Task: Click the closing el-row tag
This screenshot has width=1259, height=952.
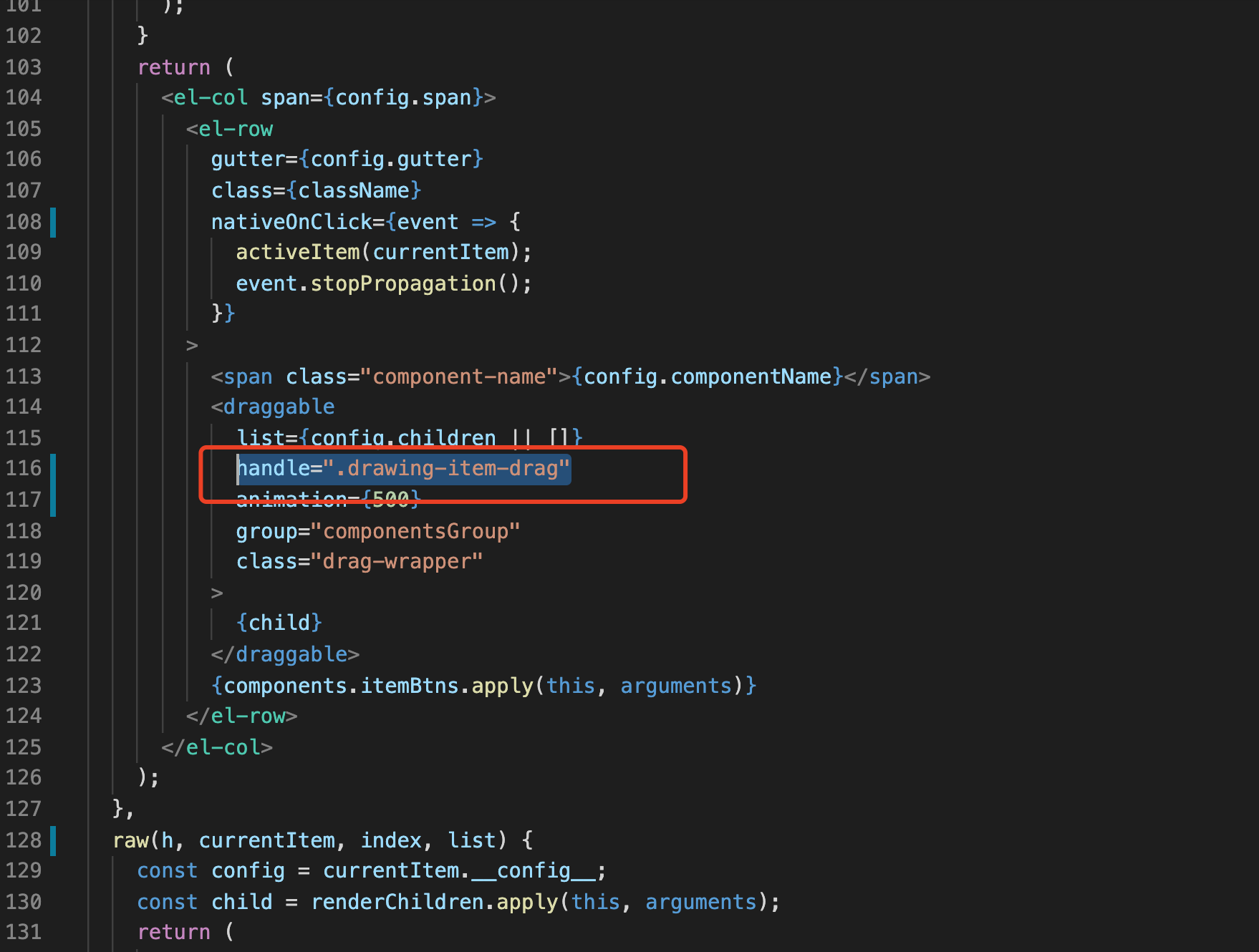Action: (242, 716)
